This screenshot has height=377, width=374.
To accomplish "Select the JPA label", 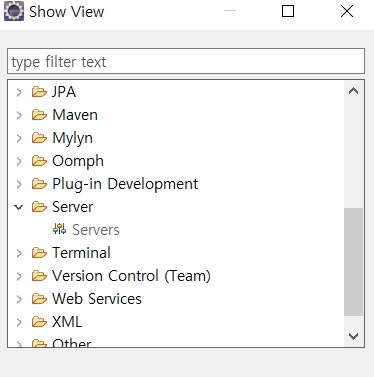I will coord(64,92).
